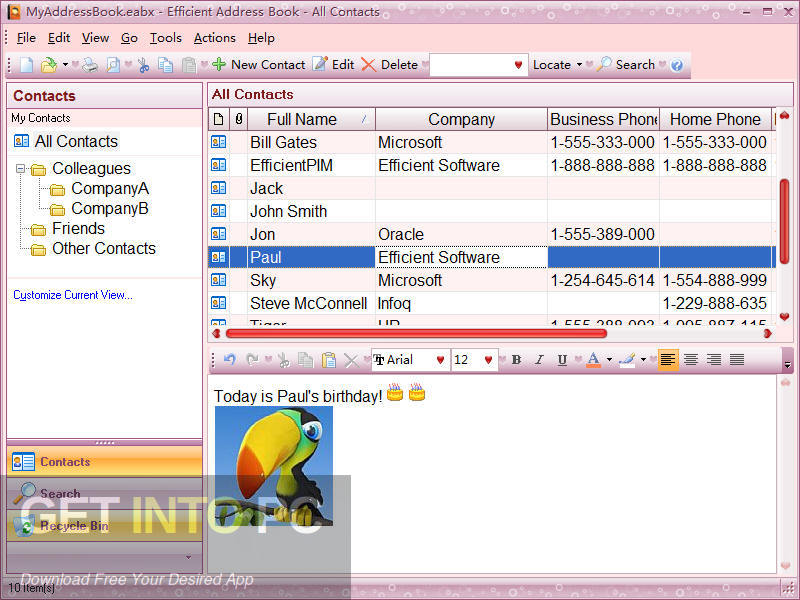
Task: Sort by the Business Phone column header
Action: tap(604, 119)
